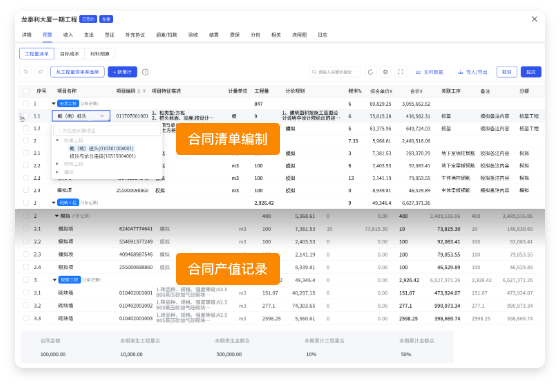The image size is (560, 387).
Task: Click code cell 409468987546
Action: pyautogui.click(x=136, y=255)
